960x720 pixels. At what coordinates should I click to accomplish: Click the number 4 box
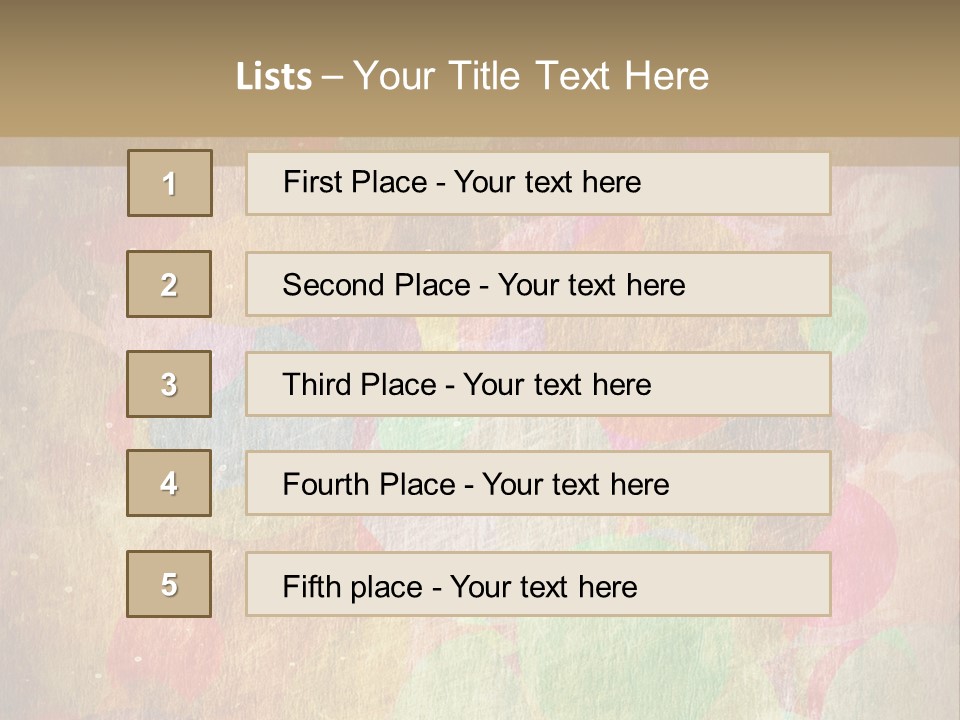coord(169,483)
